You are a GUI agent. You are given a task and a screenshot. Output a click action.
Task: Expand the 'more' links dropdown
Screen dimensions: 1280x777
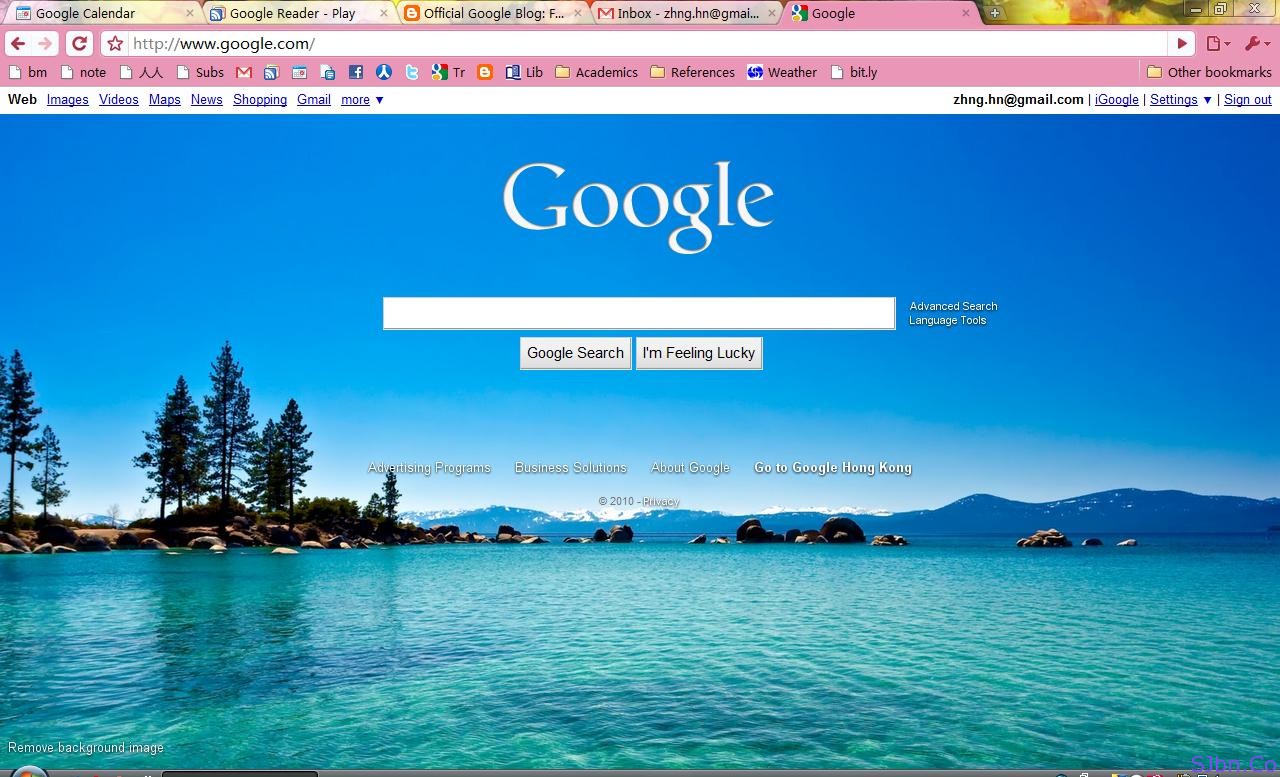[x=361, y=99]
